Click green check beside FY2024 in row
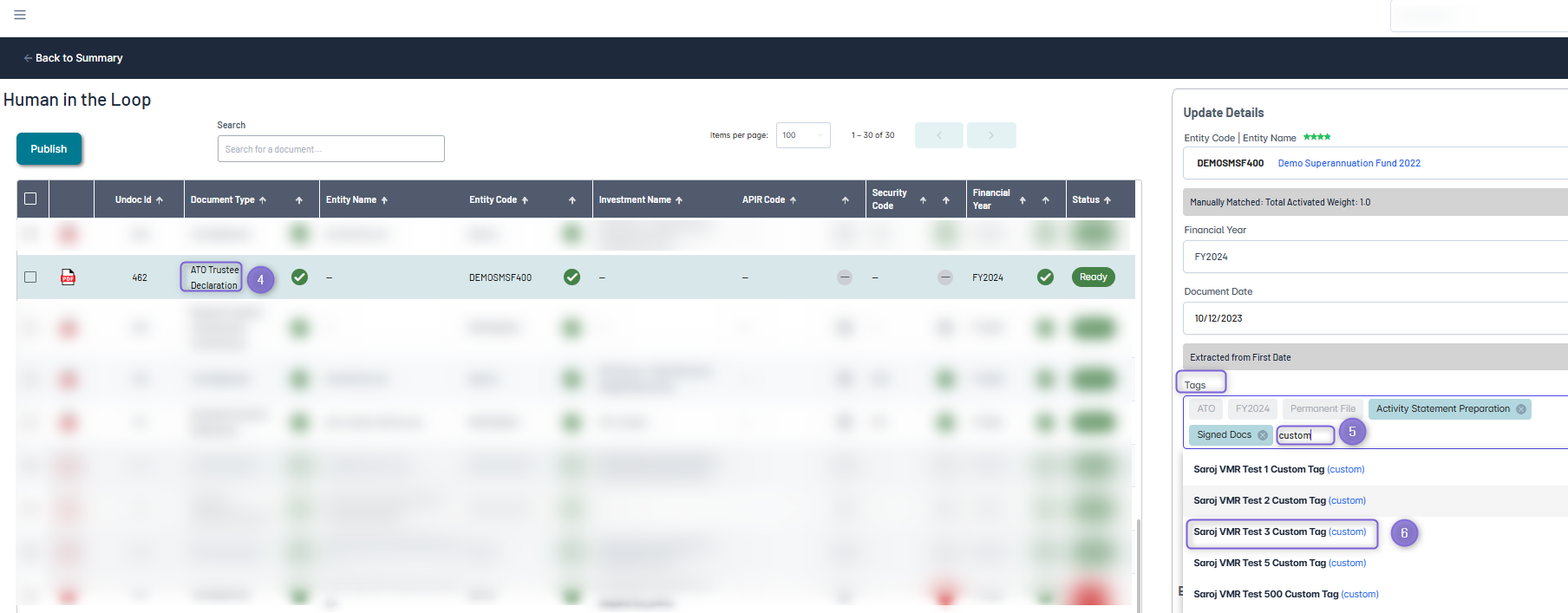The height and width of the screenshot is (613, 1568). [1045, 277]
